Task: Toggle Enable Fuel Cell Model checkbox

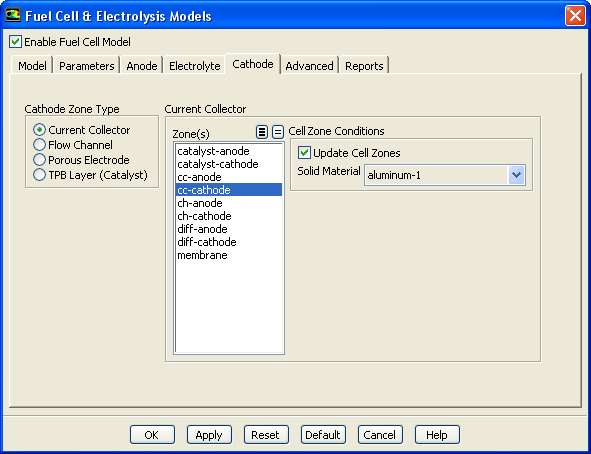Action: click(x=15, y=42)
